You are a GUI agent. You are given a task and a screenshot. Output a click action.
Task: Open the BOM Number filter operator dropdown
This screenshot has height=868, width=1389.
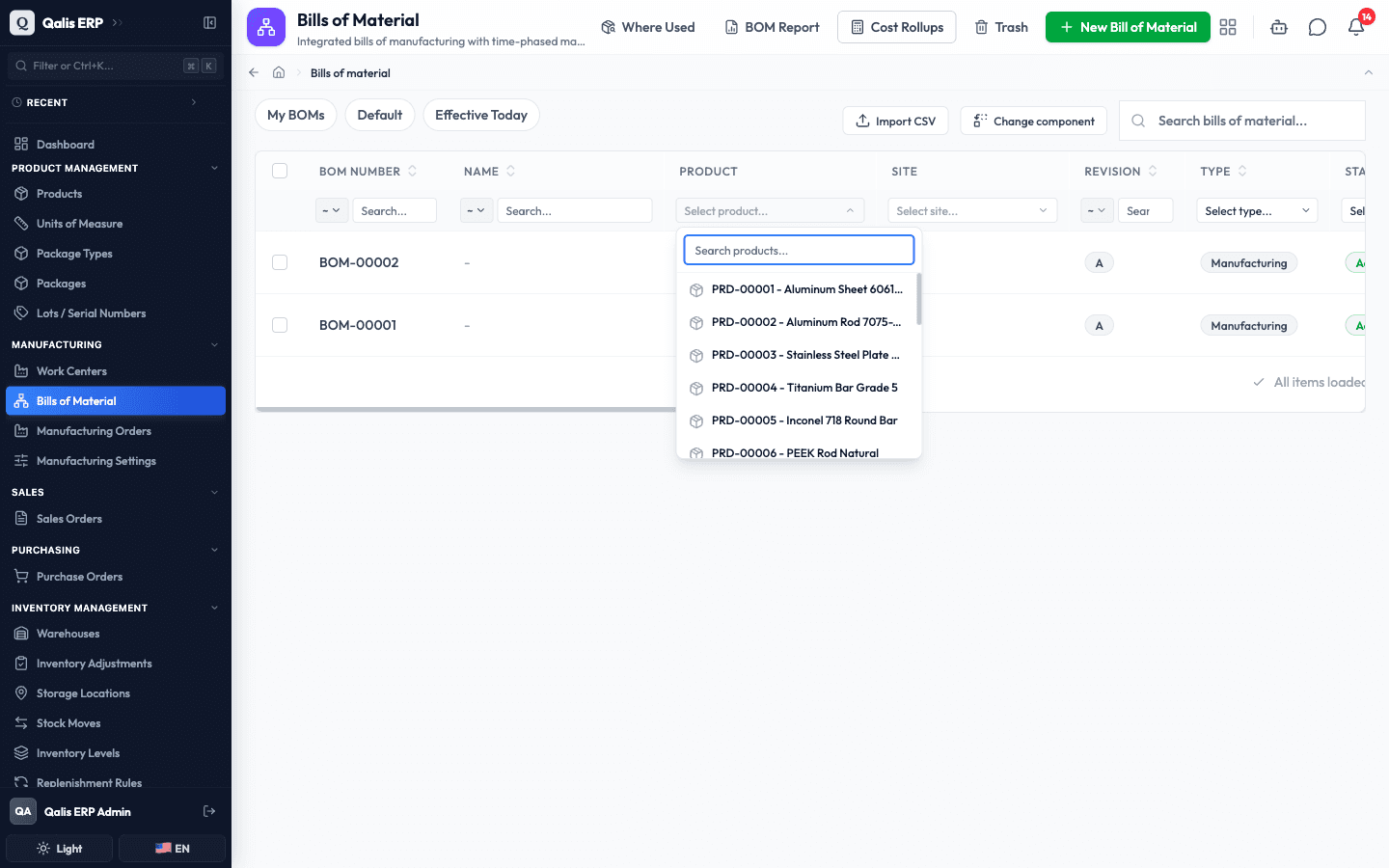coord(332,210)
